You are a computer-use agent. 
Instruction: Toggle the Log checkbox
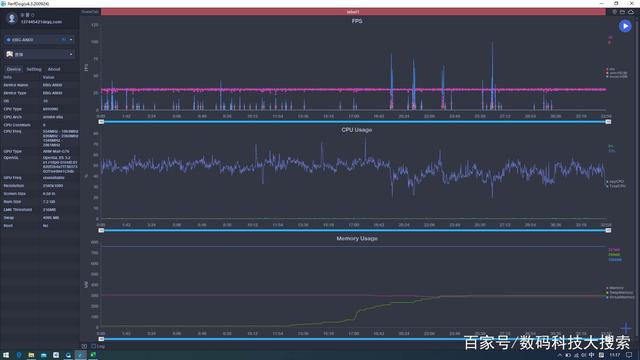point(93,346)
